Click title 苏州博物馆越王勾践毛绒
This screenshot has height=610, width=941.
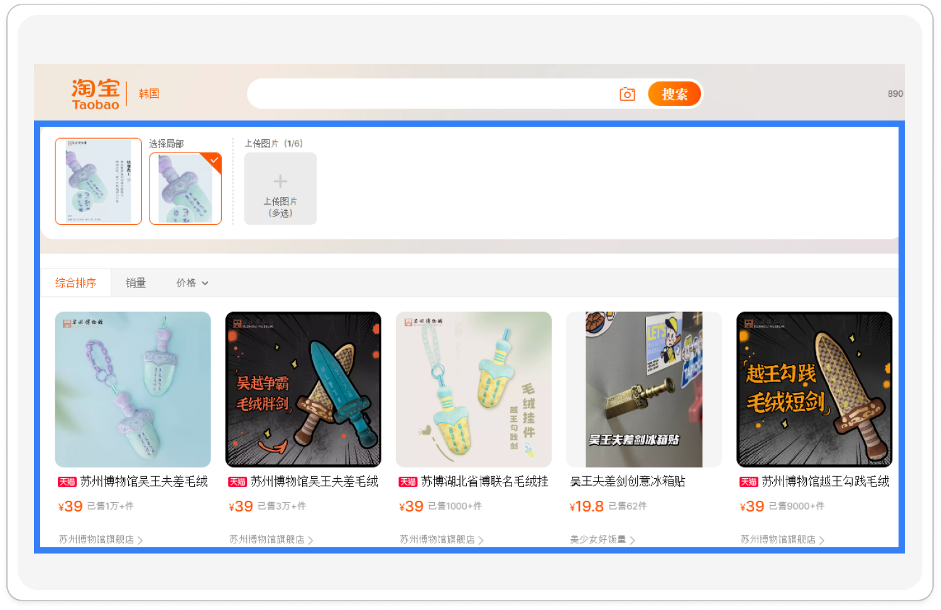(x=826, y=482)
